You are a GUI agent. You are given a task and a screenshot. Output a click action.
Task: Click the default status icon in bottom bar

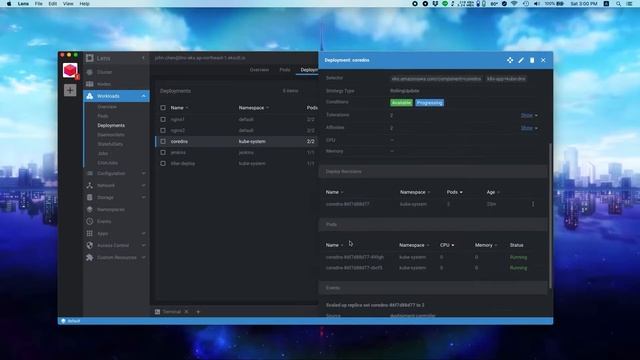click(63, 321)
